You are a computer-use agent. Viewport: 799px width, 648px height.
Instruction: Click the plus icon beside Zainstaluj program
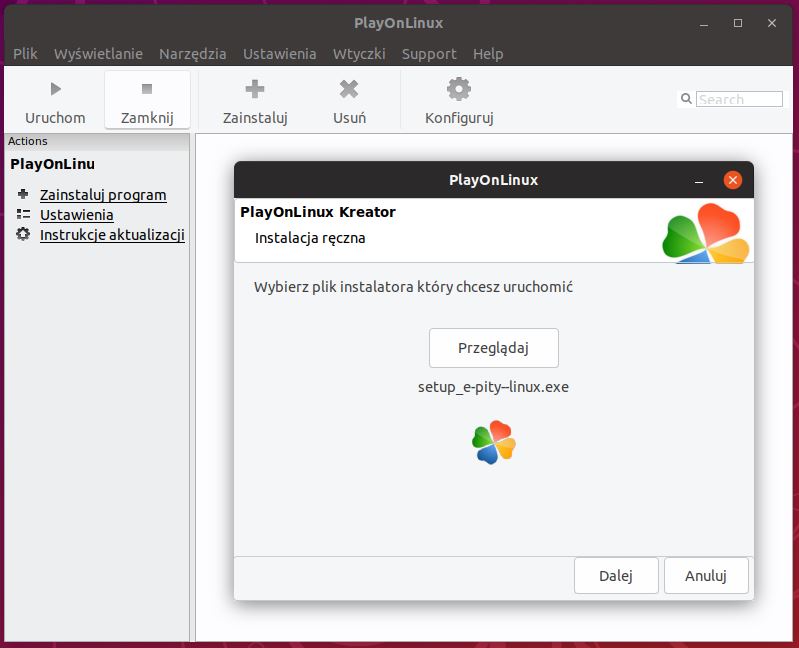click(x=23, y=194)
